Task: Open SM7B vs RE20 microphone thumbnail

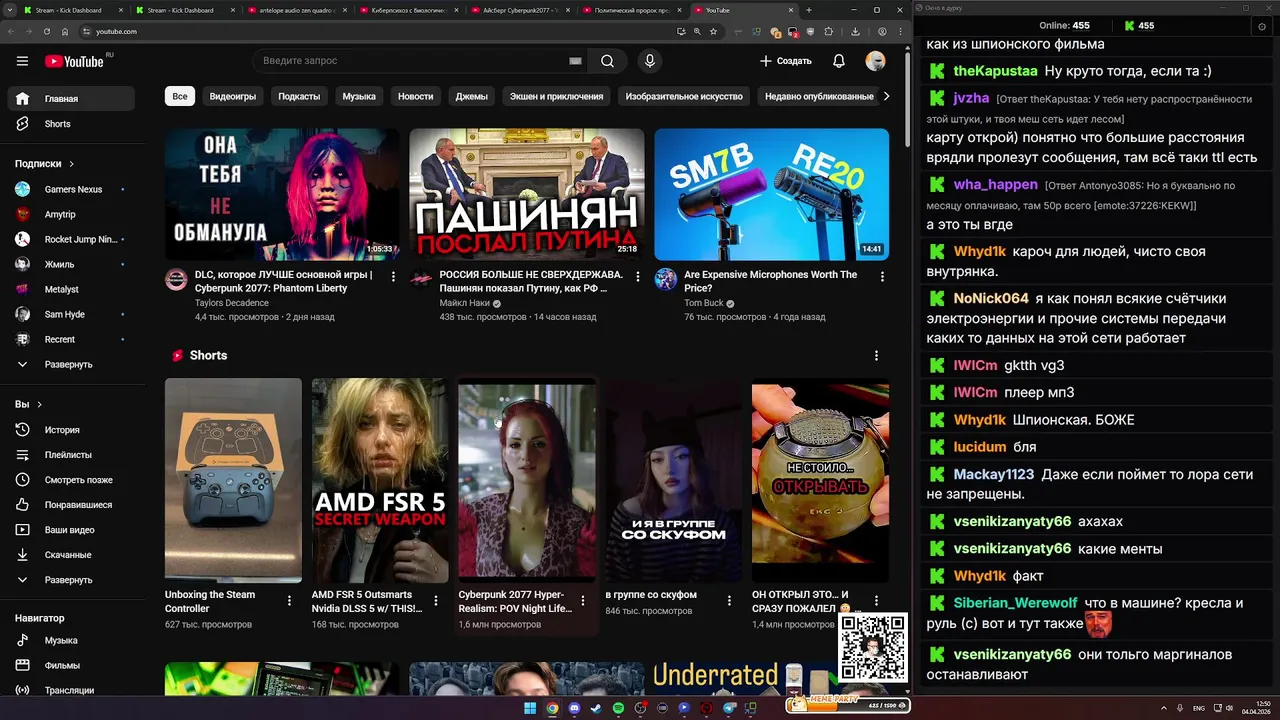Action: (772, 194)
